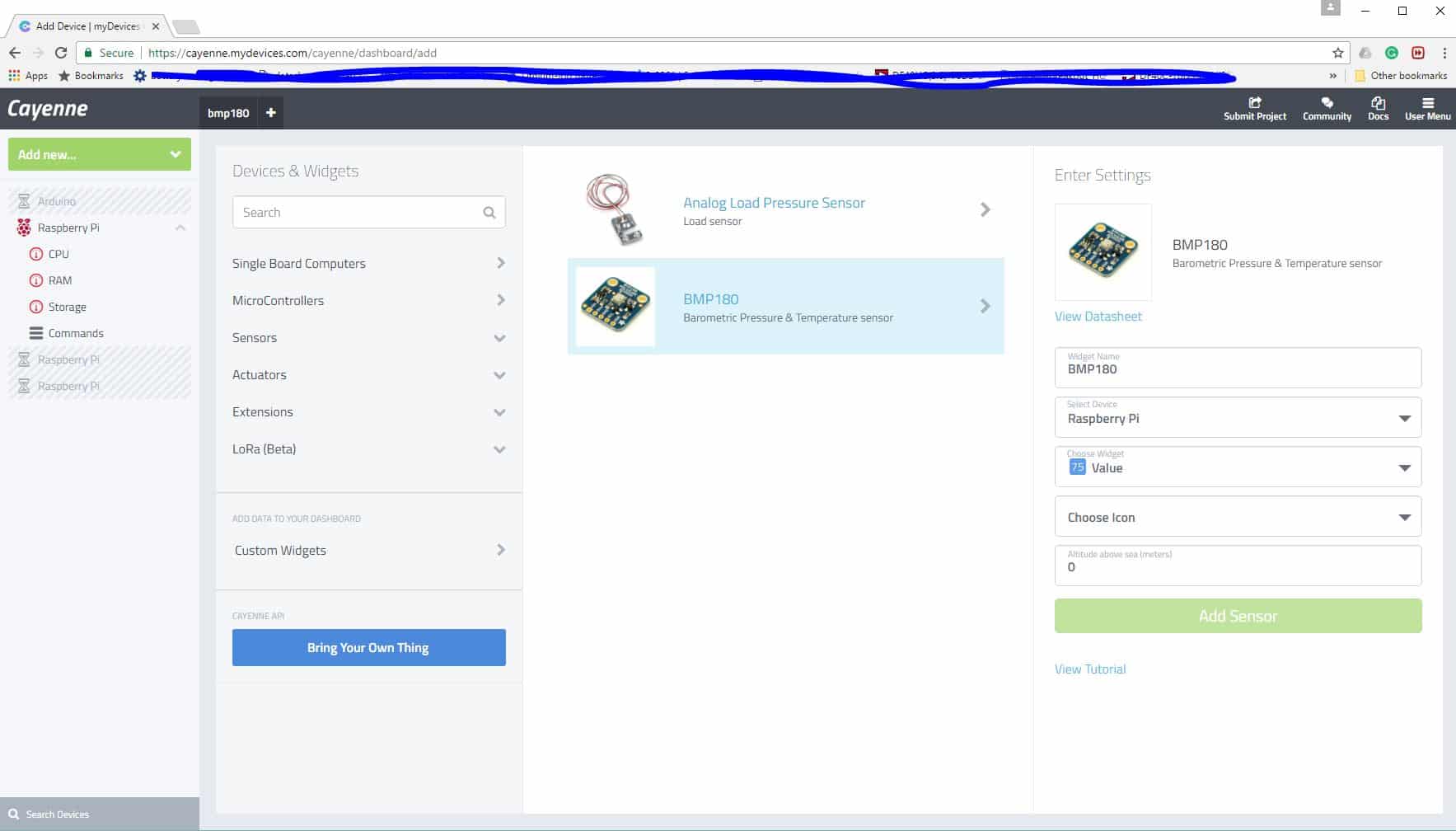The height and width of the screenshot is (831, 1456).
Task: Click the search magnifier in Devices & Widgets
Action: [x=489, y=213]
